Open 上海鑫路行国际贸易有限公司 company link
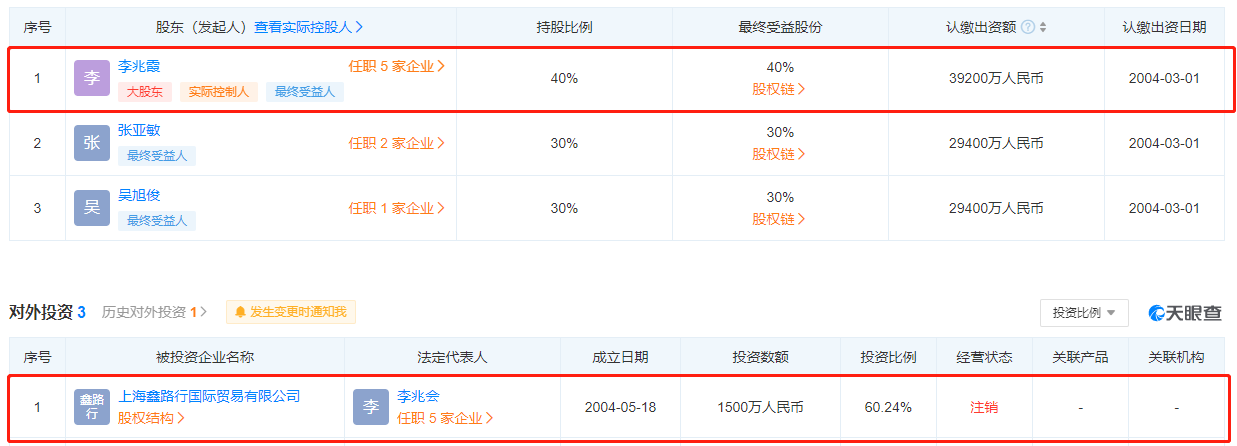Viewport: 1237px width, 446px height. point(209,396)
